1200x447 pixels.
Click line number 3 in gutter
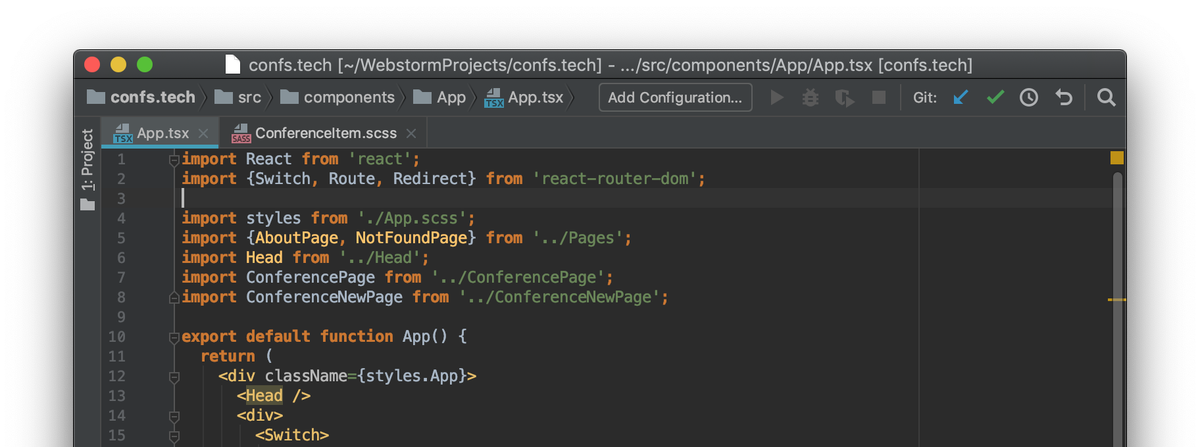(x=120, y=198)
